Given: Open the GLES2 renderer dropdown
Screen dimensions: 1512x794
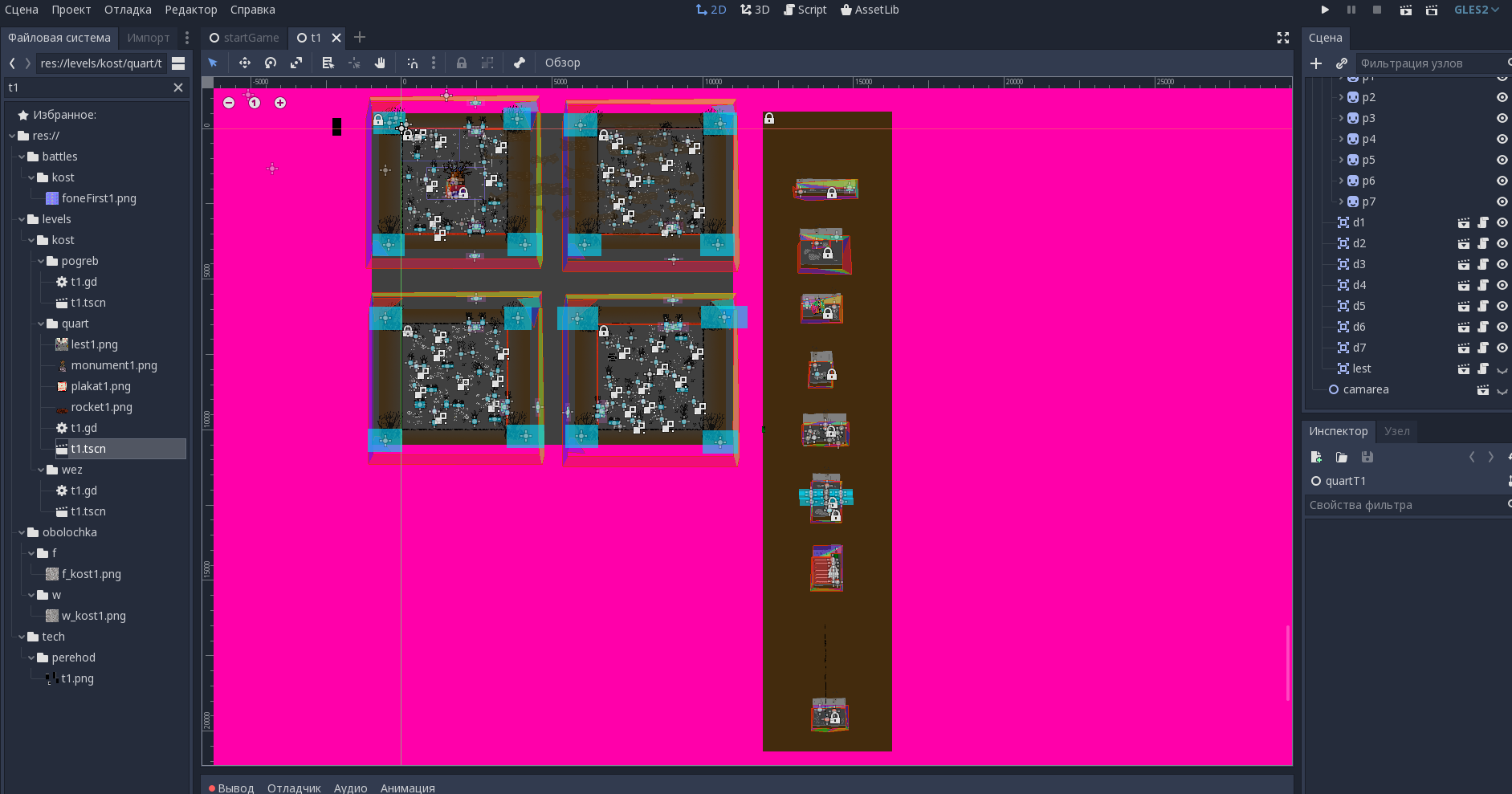Looking at the screenshot, I should tap(1477, 10).
